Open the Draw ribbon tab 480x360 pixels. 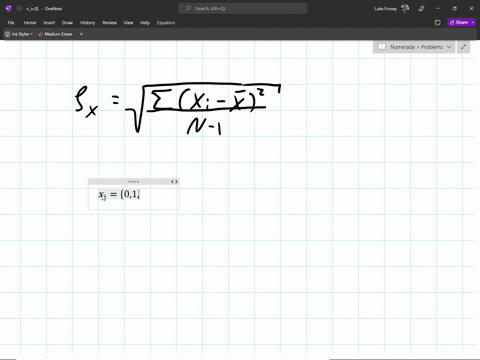coord(67,23)
